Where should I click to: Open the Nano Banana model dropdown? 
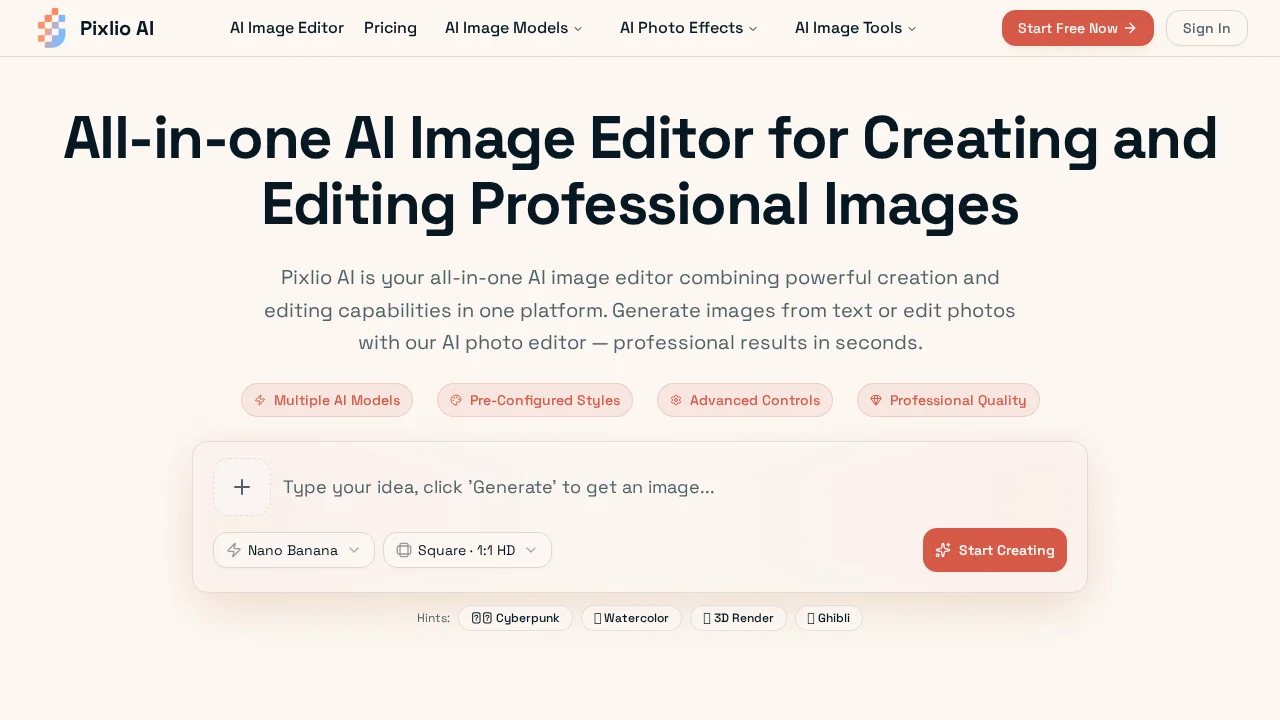click(294, 550)
